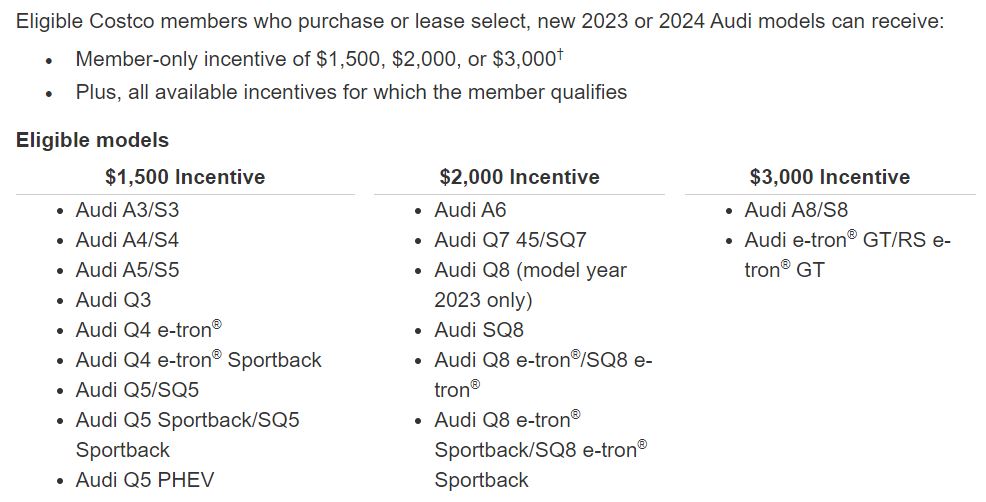Viewport: 986px width, 502px height.
Task: Click the Audi Q7 45/SQ7 entry
Action: [x=510, y=240]
